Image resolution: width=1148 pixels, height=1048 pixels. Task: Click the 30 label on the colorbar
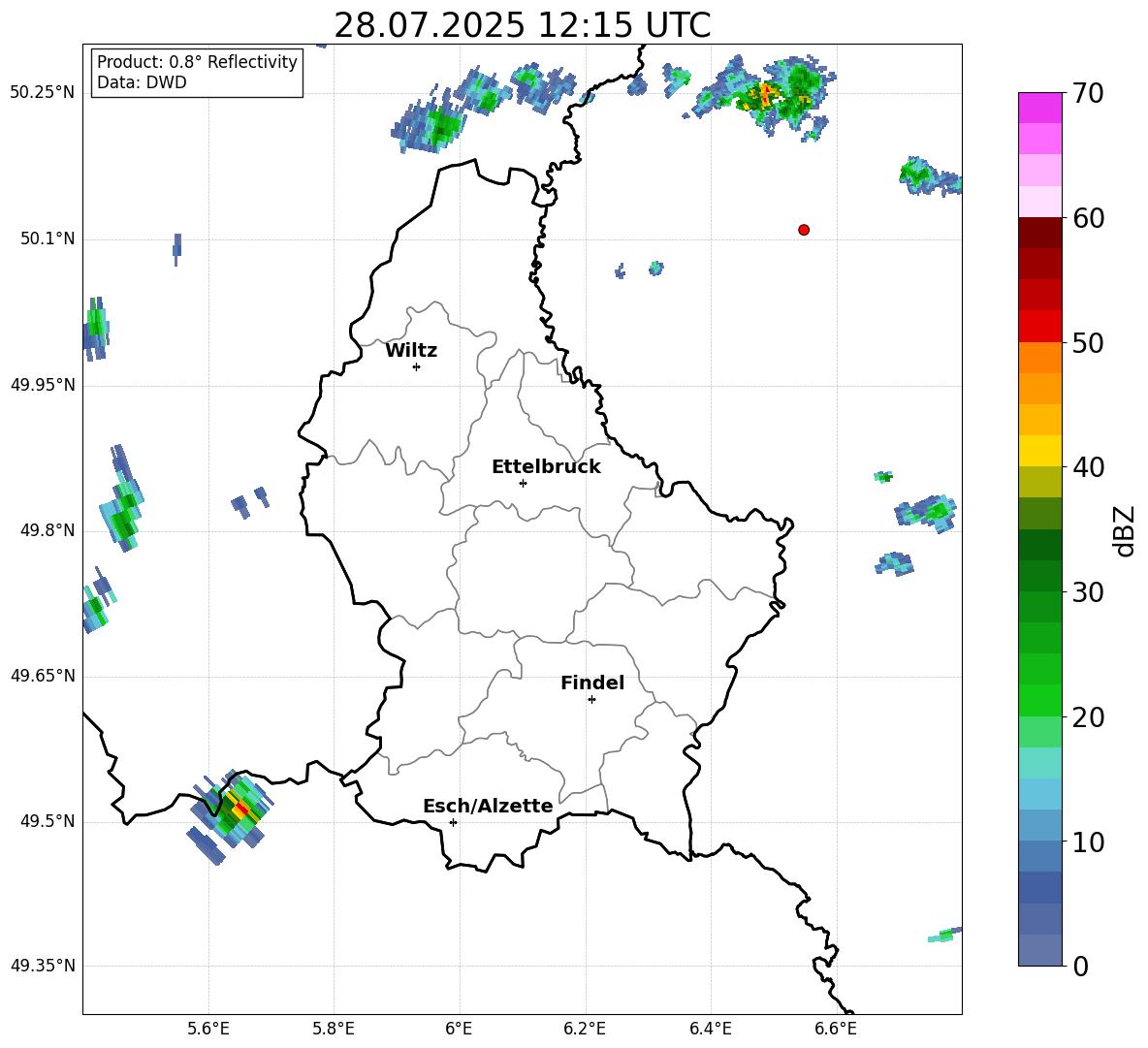tap(1088, 592)
